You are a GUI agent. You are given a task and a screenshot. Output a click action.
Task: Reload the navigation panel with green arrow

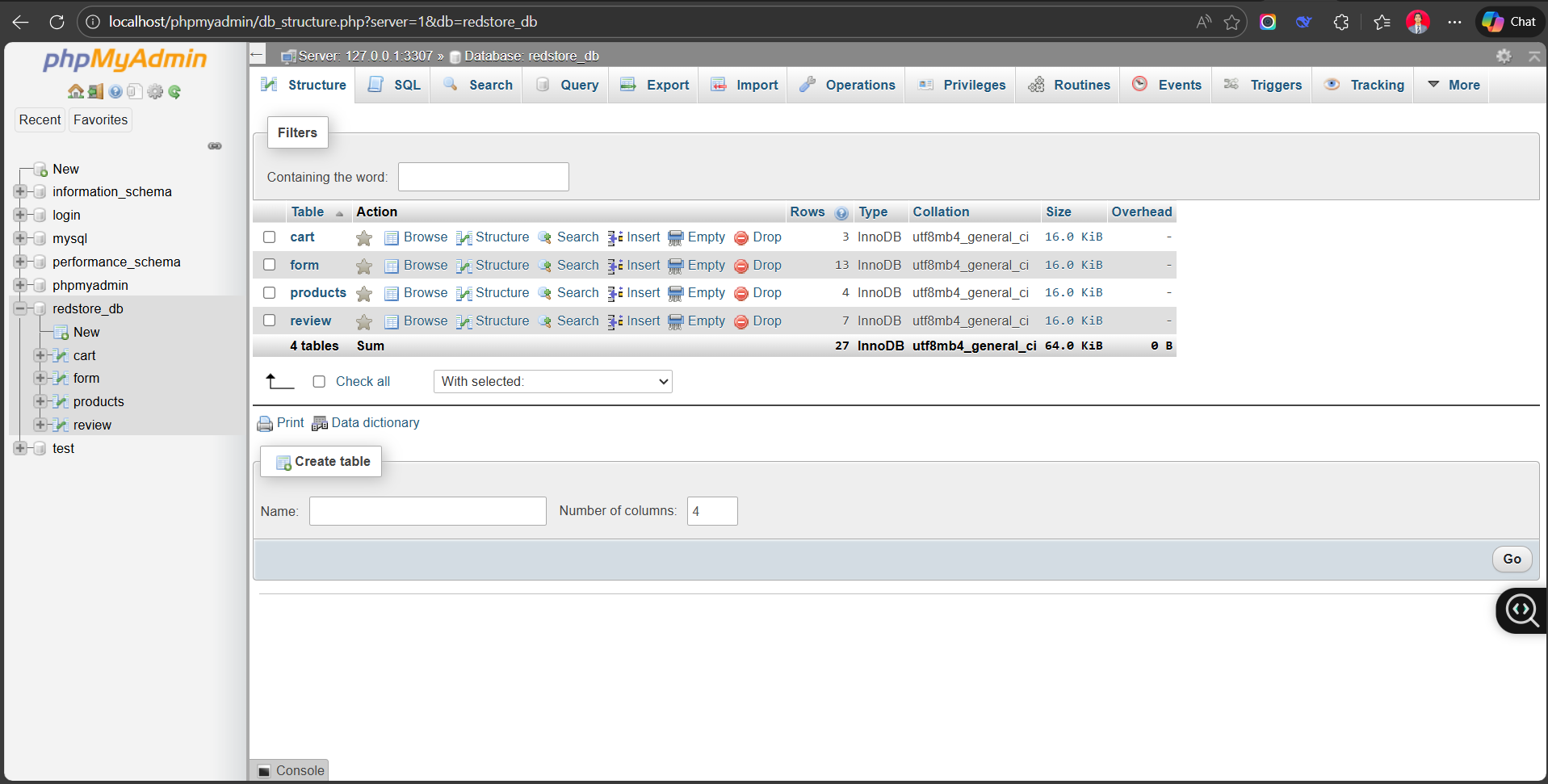(x=175, y=92)
